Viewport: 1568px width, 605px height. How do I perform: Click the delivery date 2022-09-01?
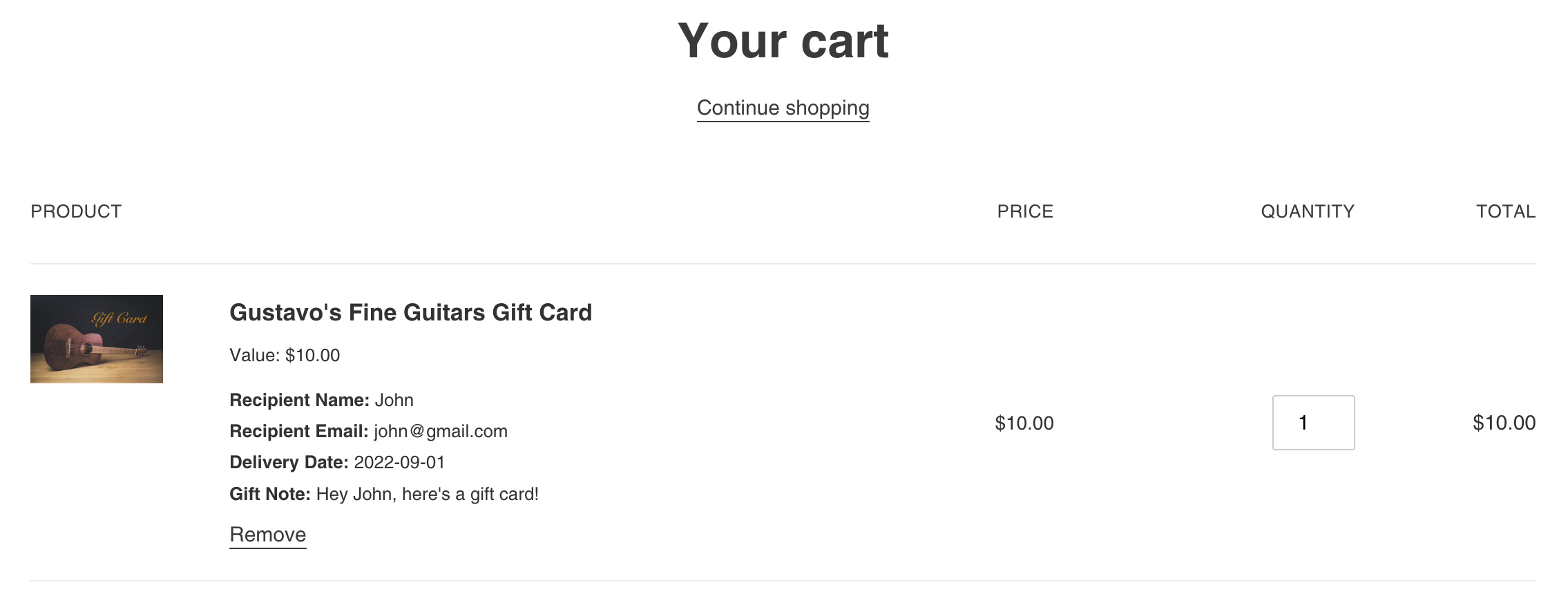399,463
